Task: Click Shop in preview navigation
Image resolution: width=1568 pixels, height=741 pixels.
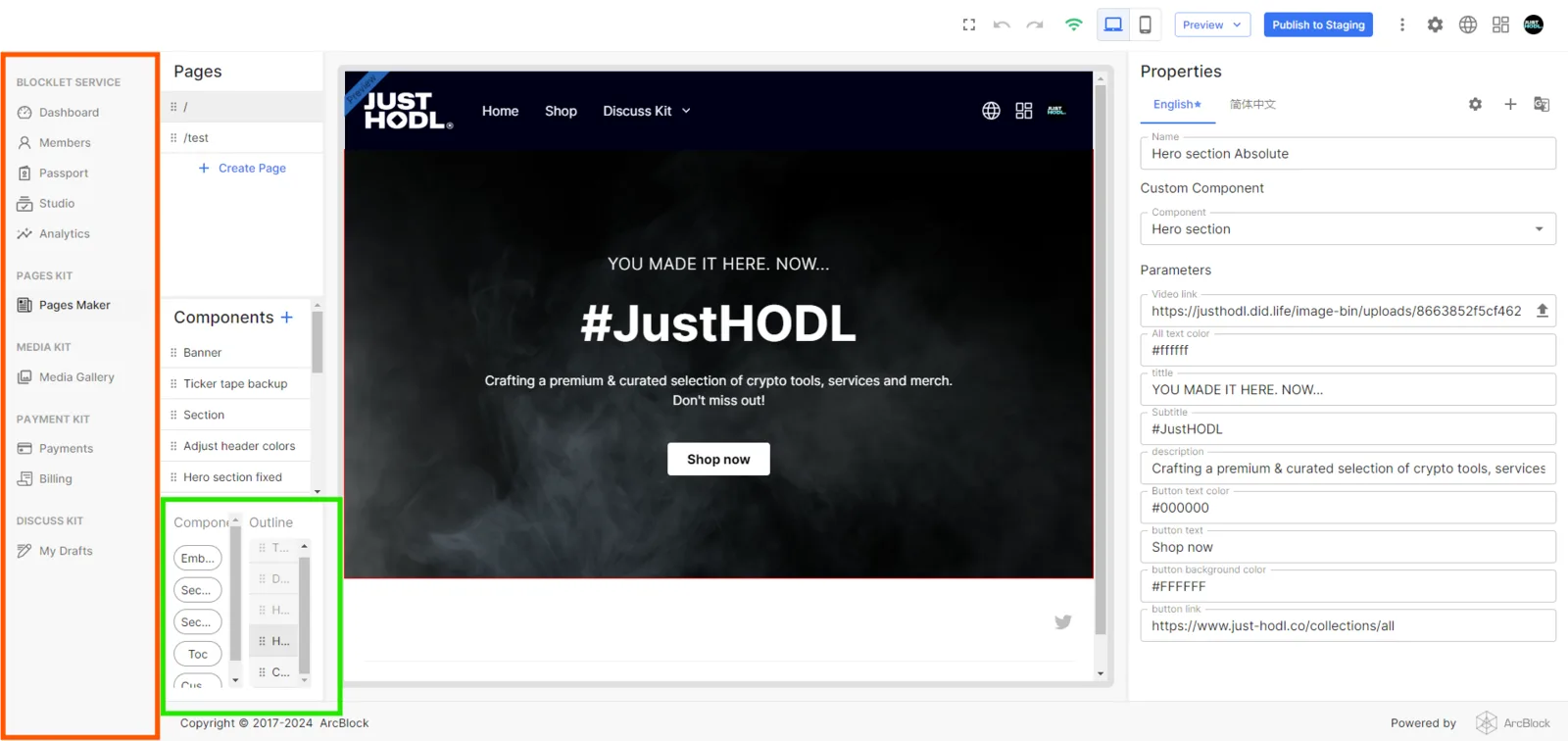Action: click(561, 111)
